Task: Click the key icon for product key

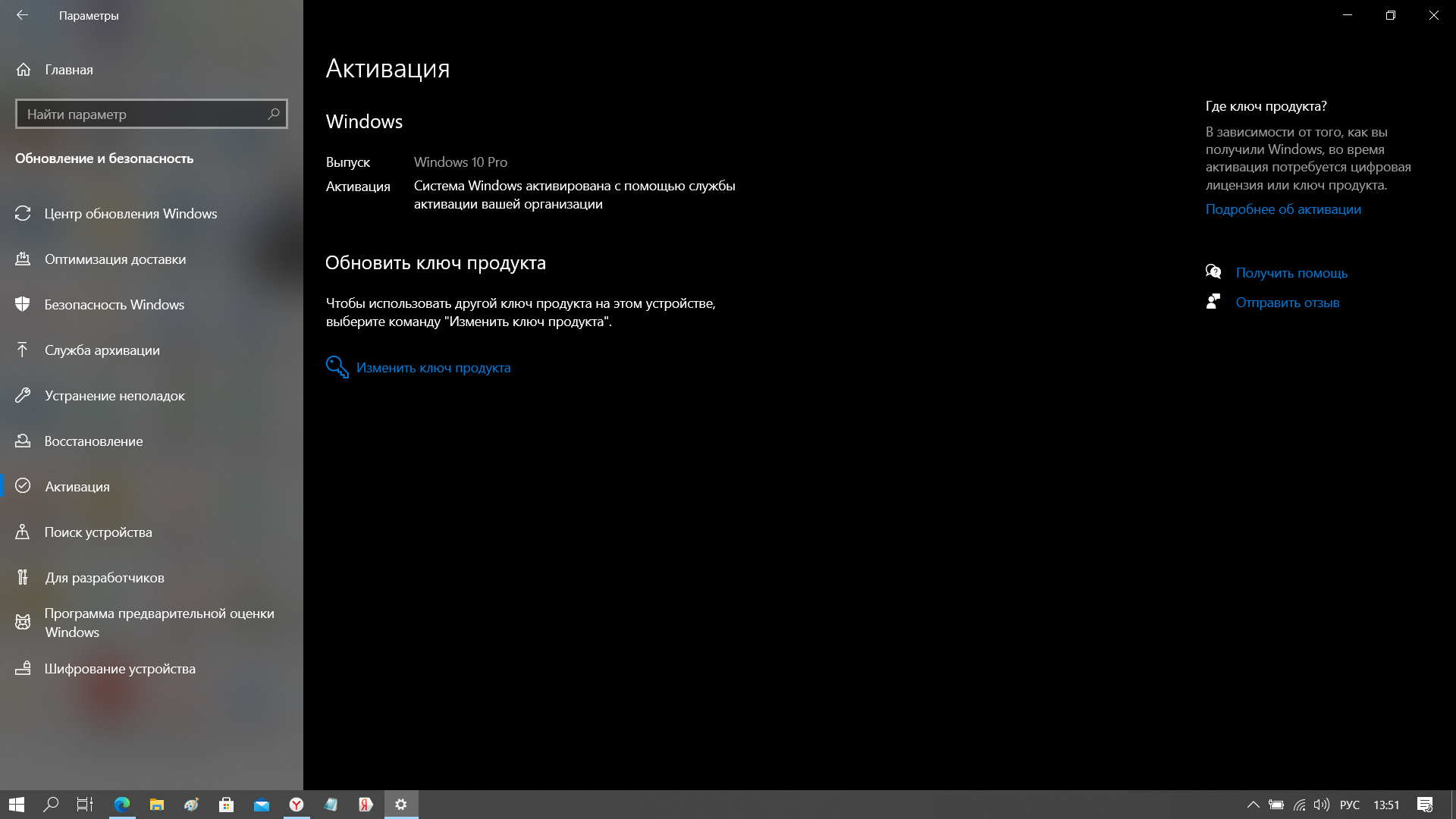Action: point(337,367)
